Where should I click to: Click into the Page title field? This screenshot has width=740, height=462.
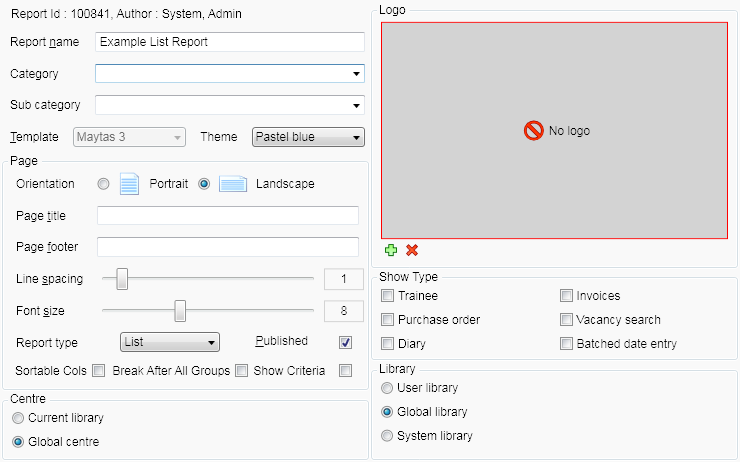click(227, 216)
